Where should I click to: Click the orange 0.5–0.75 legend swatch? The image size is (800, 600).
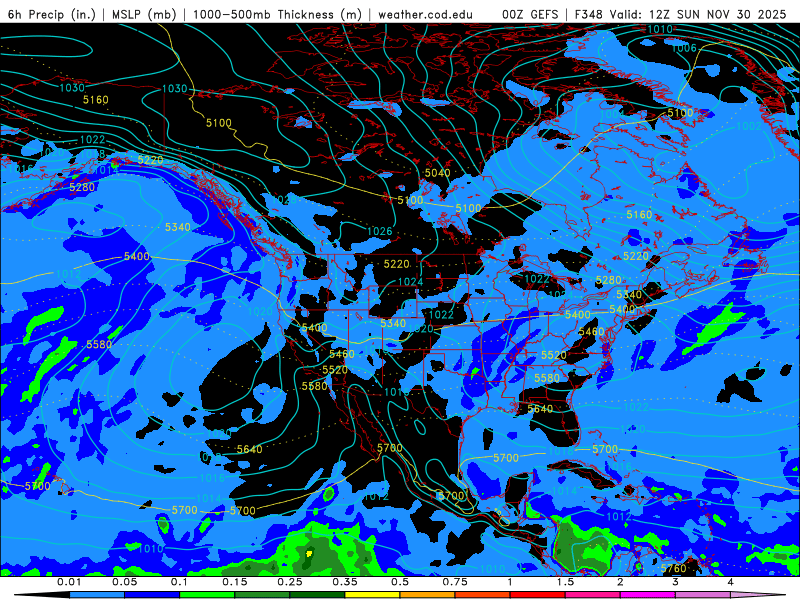tap(428, 595)
